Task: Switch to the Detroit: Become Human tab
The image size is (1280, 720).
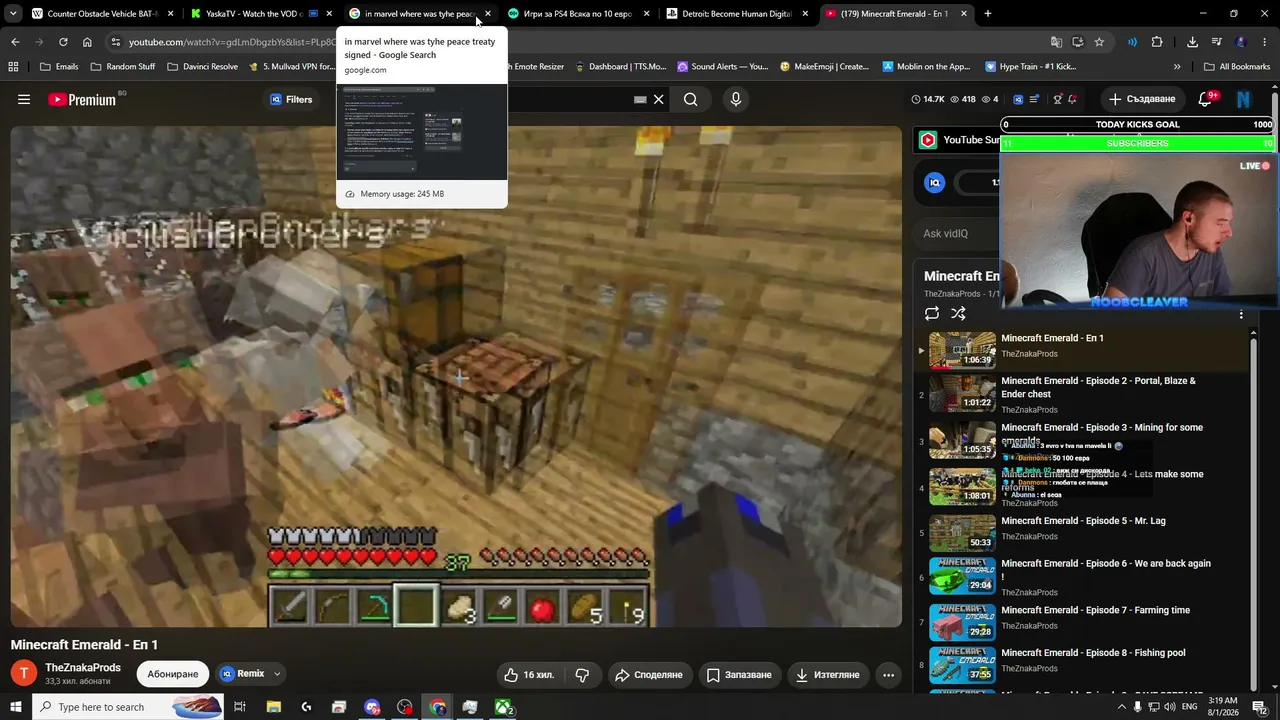Action: click(737, 14)
